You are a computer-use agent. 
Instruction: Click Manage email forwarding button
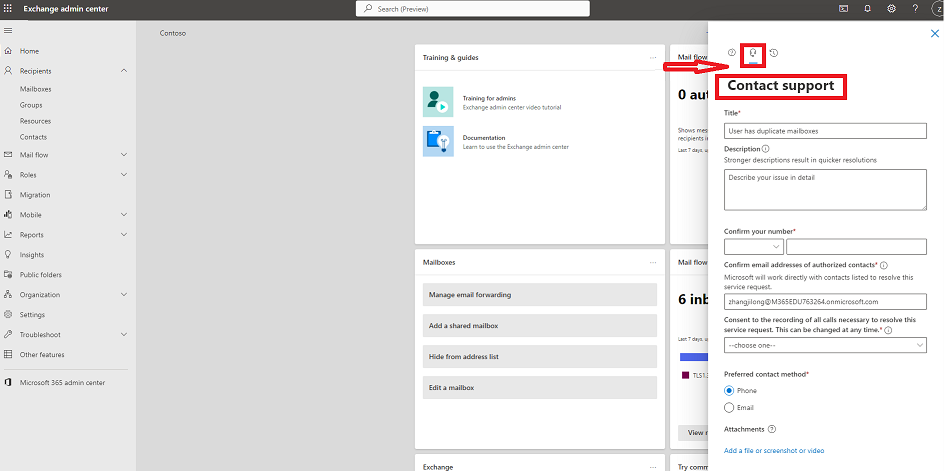[x=539, y=295]
